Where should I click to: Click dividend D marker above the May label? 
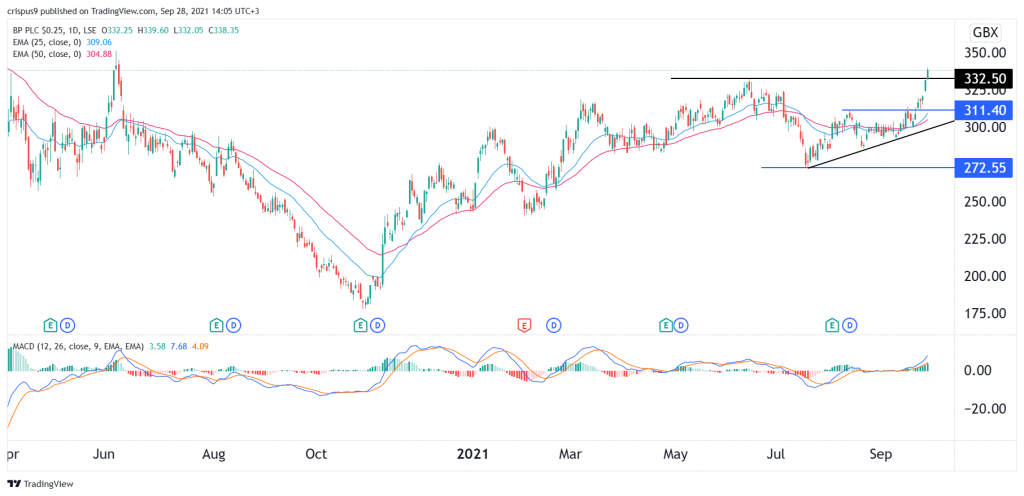tap(681, 324)
